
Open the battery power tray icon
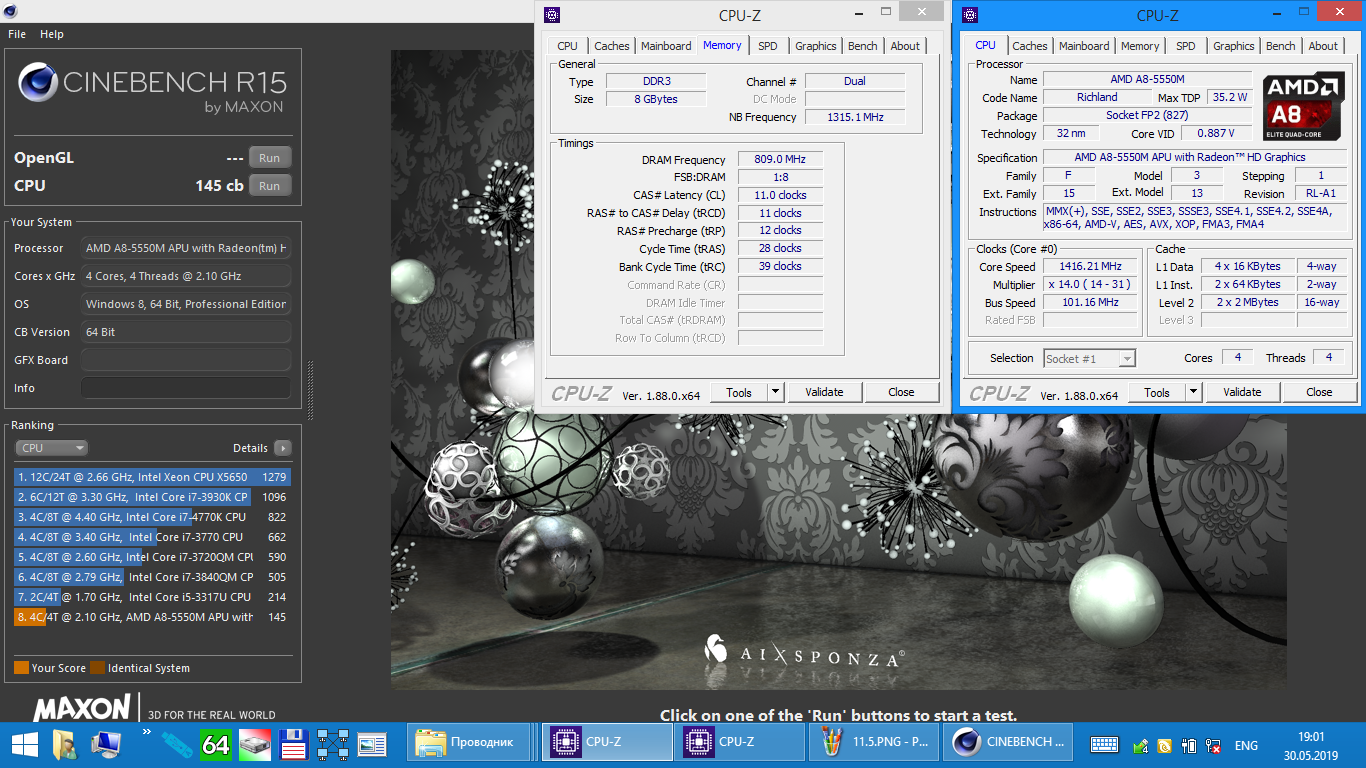(x=1189, y=745)
